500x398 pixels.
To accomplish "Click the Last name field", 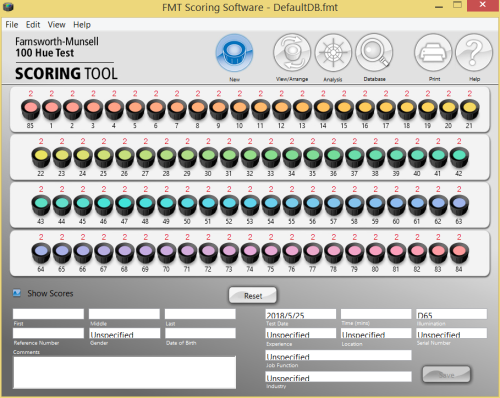I will click(x=200, y=314).
